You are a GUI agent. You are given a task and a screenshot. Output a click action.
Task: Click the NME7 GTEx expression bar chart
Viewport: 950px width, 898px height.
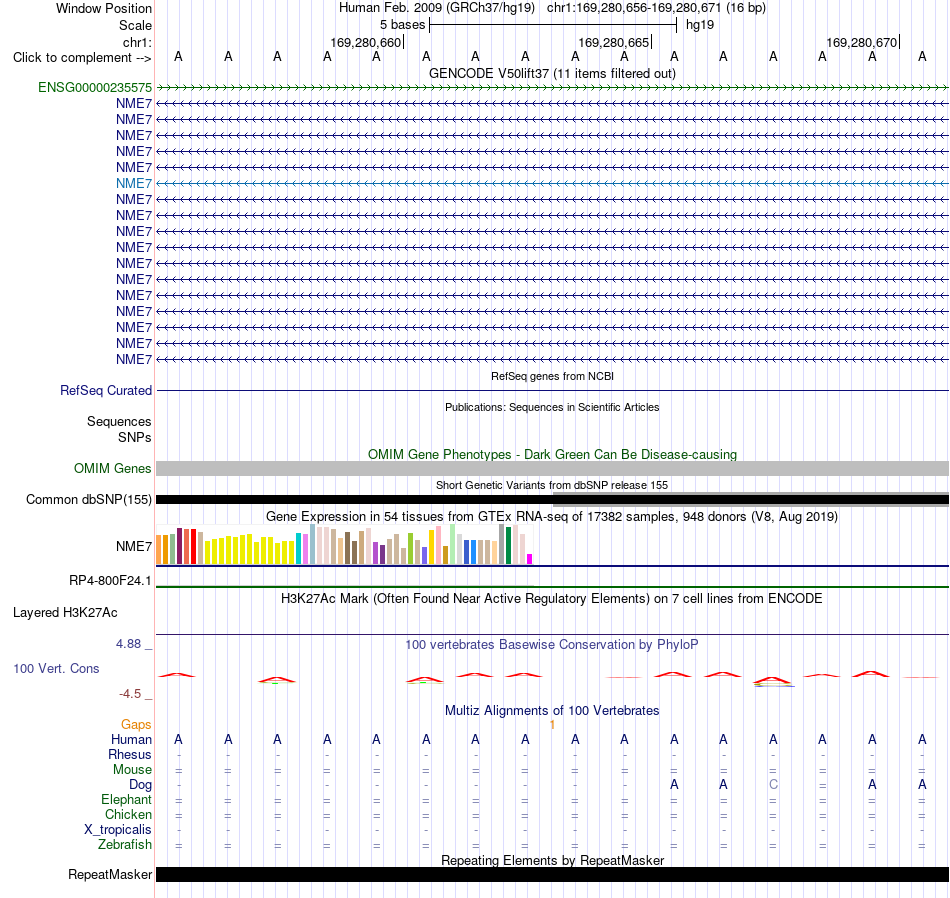point(344,545)
